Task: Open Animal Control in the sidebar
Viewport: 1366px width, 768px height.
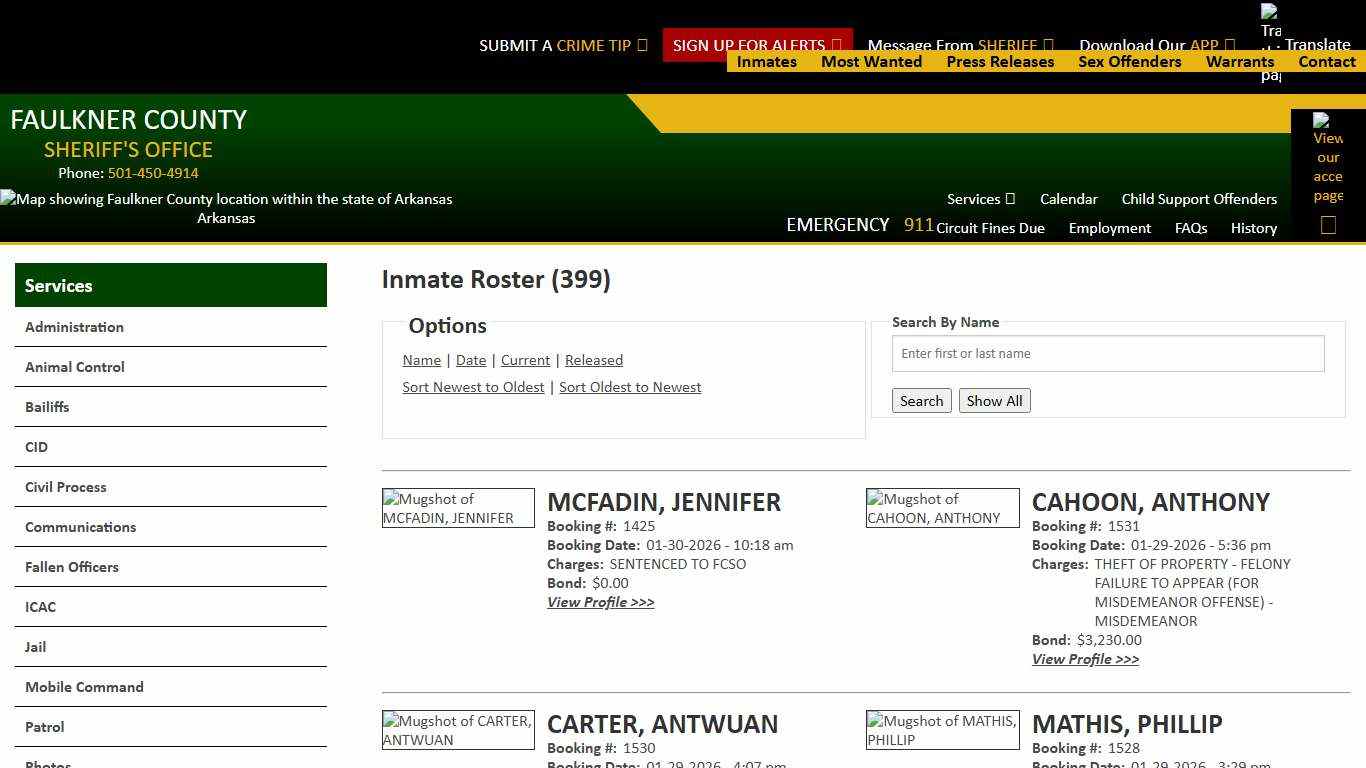Action: (74, 367)
